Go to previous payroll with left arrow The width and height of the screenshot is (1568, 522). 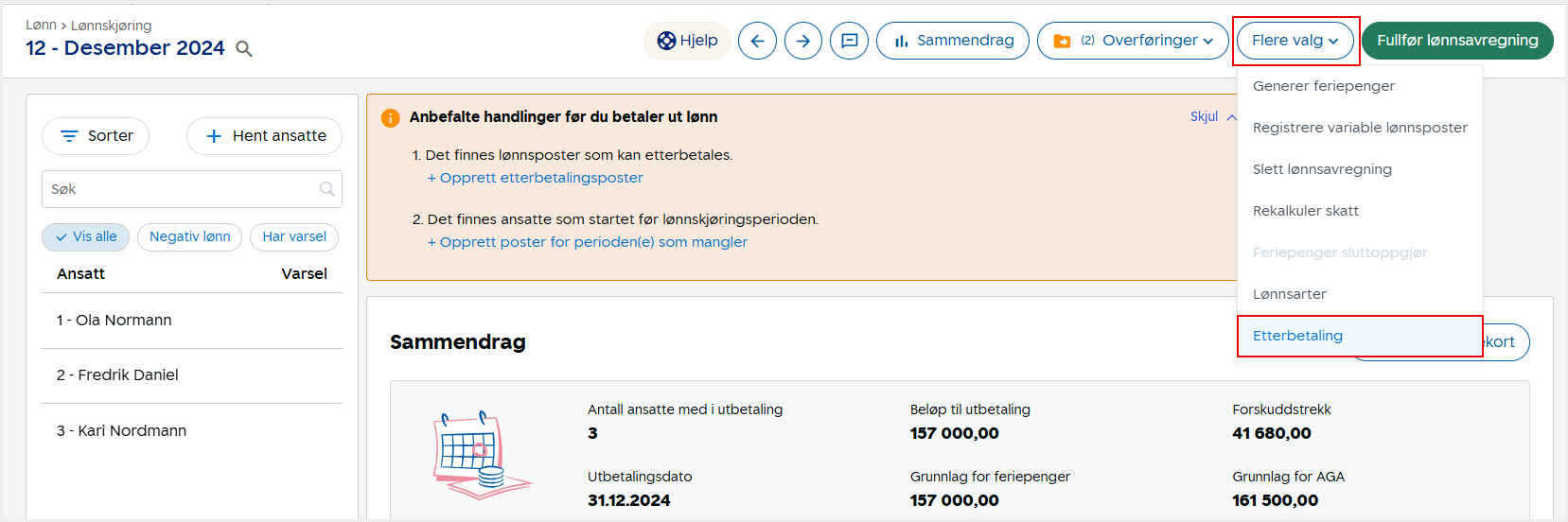[x=757, y=41]
